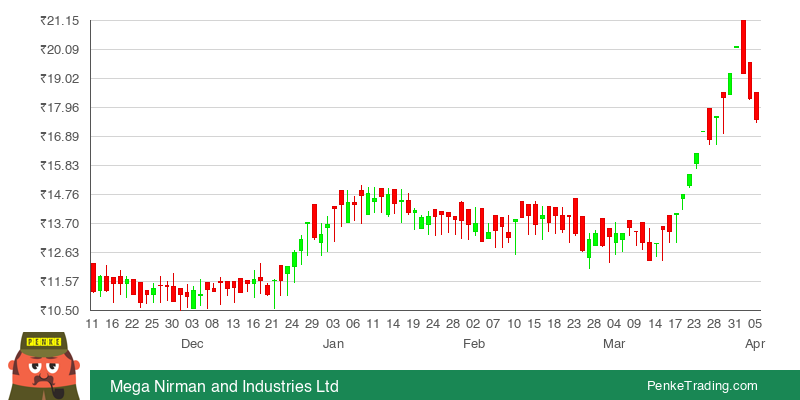Click the date label 18 on x-axis
Screen dimensions: 800x400
pyautogui.click(x=554, y=323)
